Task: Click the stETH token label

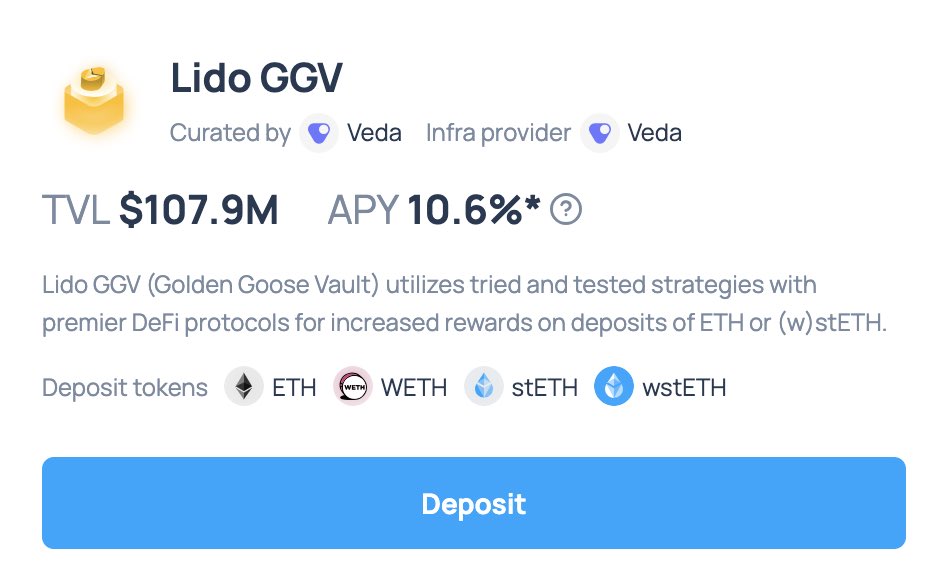Action: (545, 387)
